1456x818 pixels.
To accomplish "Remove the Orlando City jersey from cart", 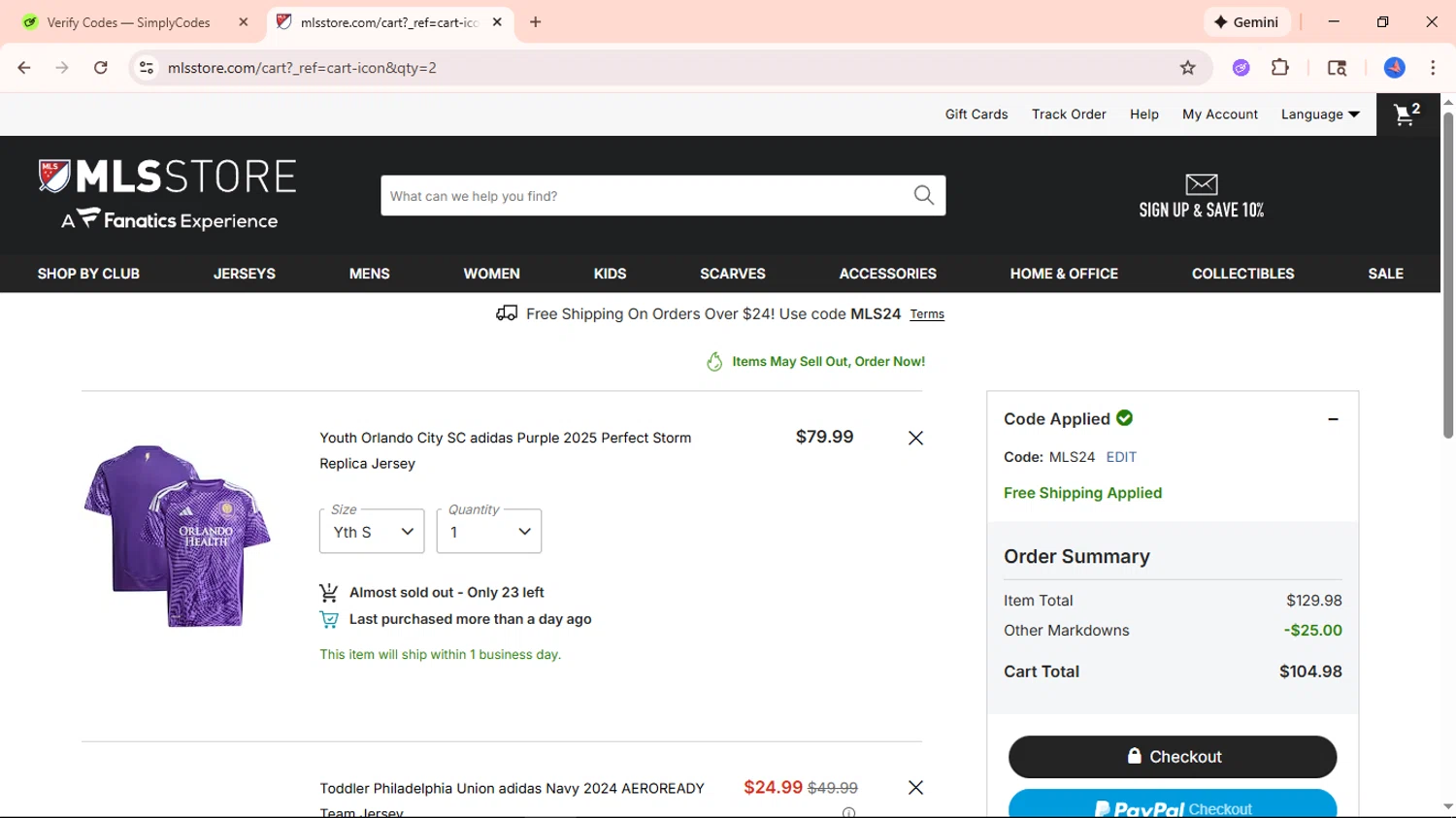I will 915,438.
